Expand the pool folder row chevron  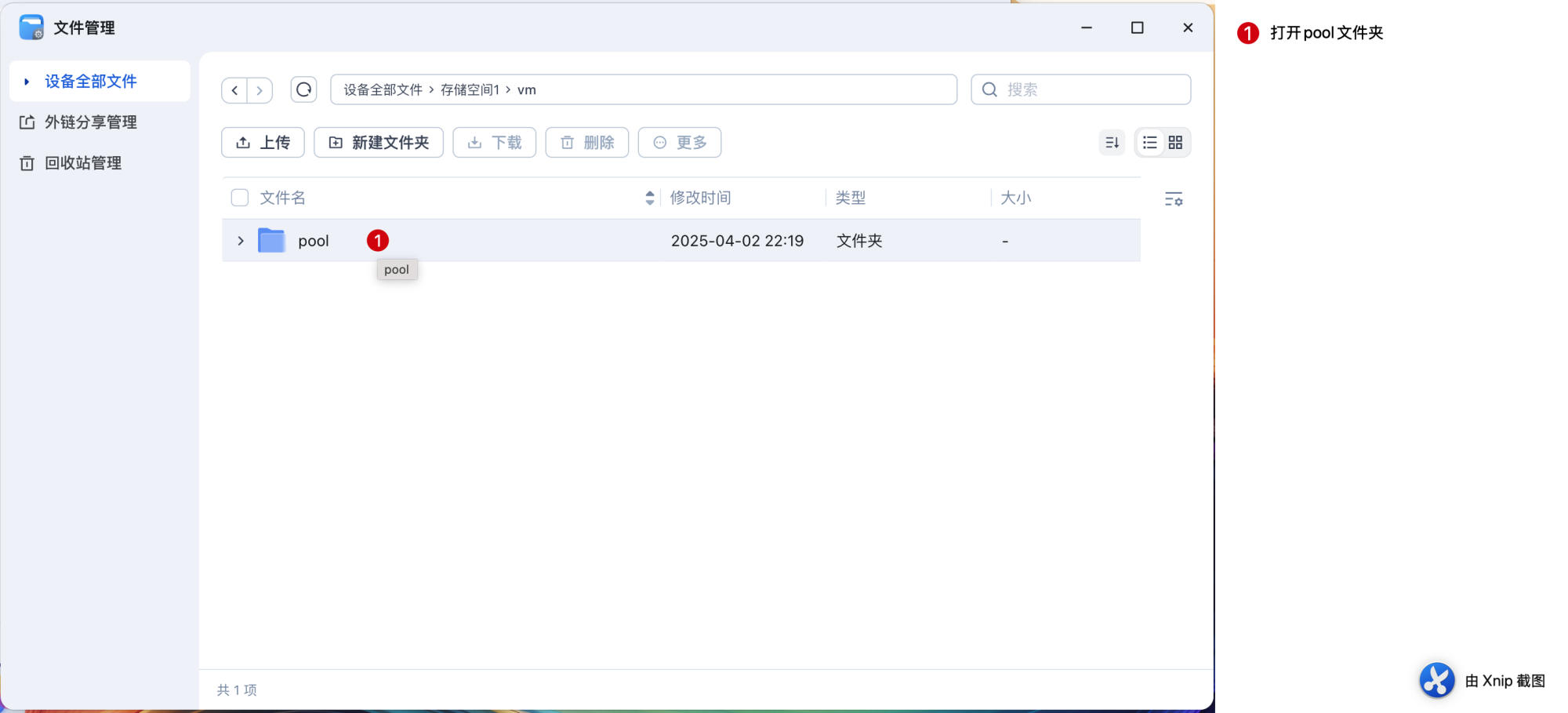[x=241, y=241]
